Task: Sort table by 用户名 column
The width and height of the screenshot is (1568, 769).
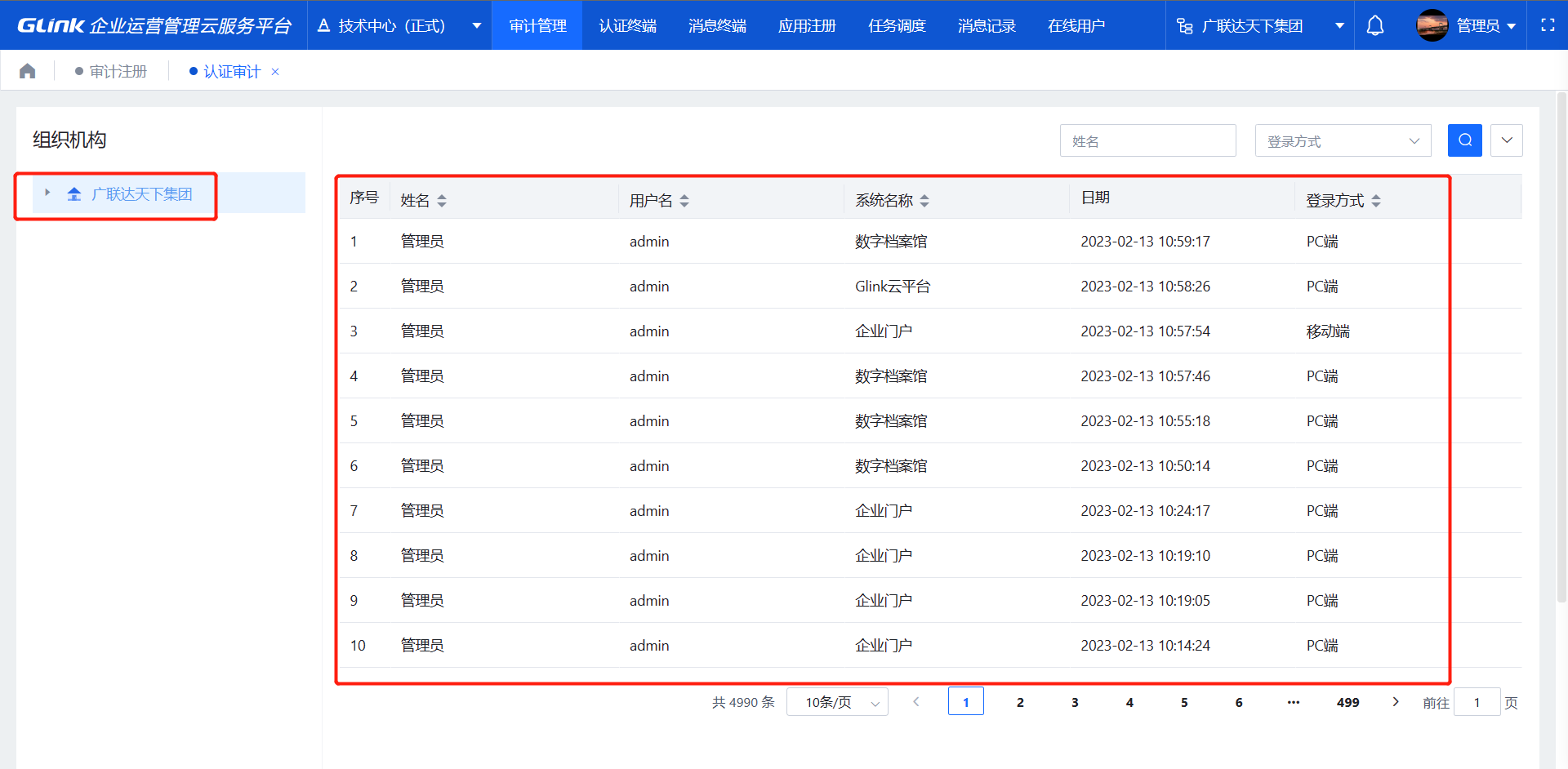Action: coord(684,200)
